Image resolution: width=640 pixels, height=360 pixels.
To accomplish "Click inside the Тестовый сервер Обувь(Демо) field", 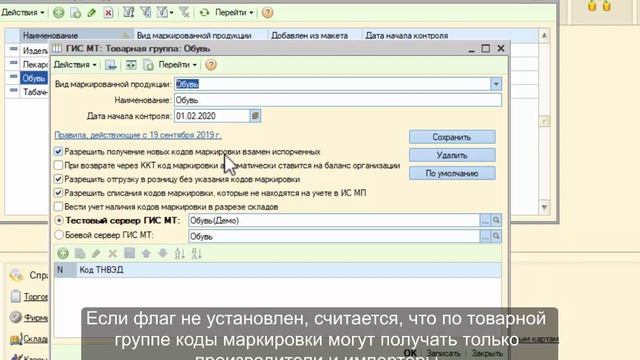I will 334,221.
